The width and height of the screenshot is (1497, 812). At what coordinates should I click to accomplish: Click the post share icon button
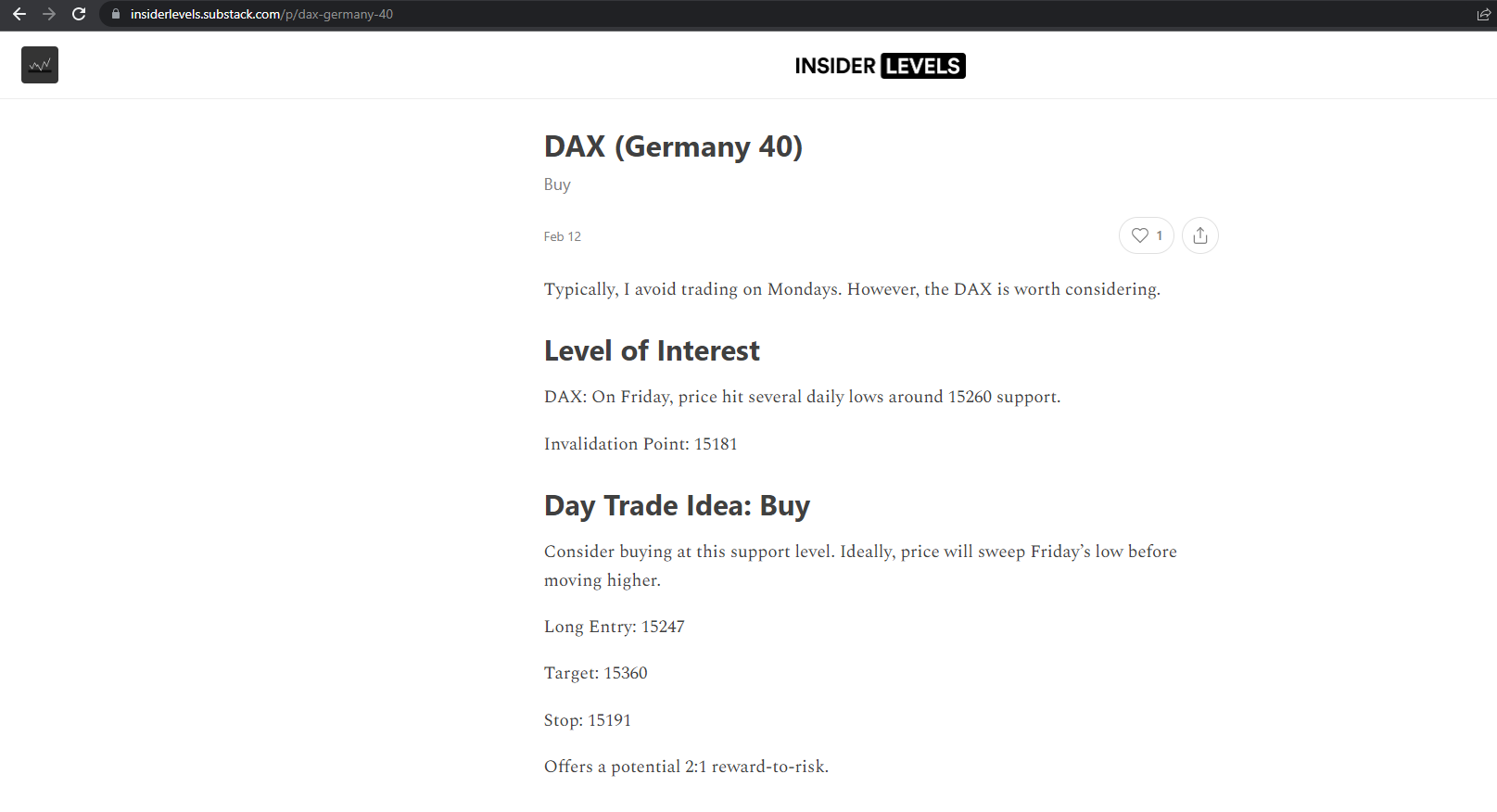1200,235
